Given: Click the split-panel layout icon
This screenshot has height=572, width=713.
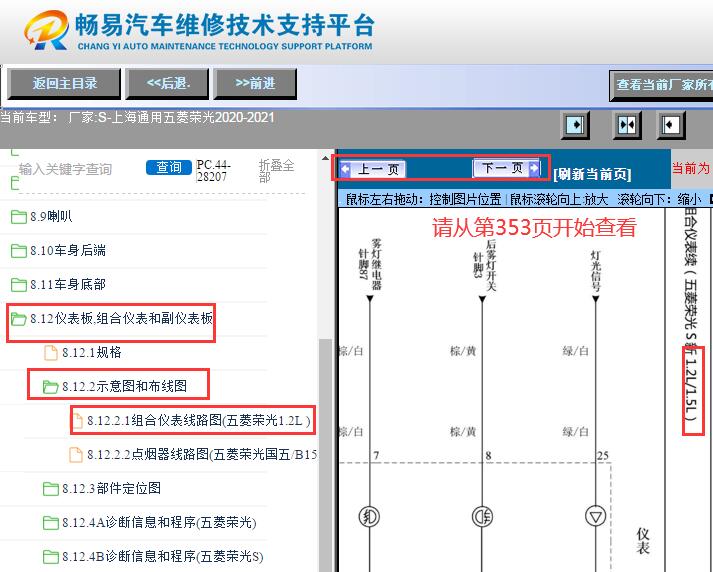Looking at the screenshot, I should (627, 125).
